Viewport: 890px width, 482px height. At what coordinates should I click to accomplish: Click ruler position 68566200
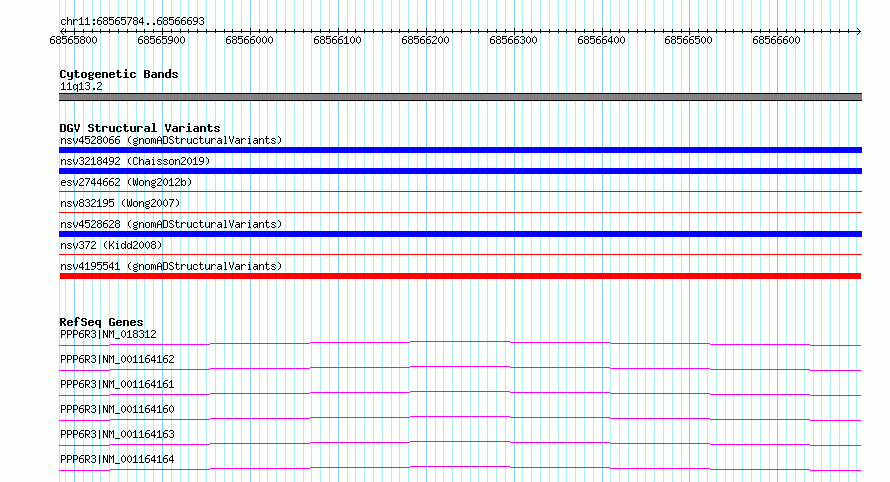coord(425,40)
